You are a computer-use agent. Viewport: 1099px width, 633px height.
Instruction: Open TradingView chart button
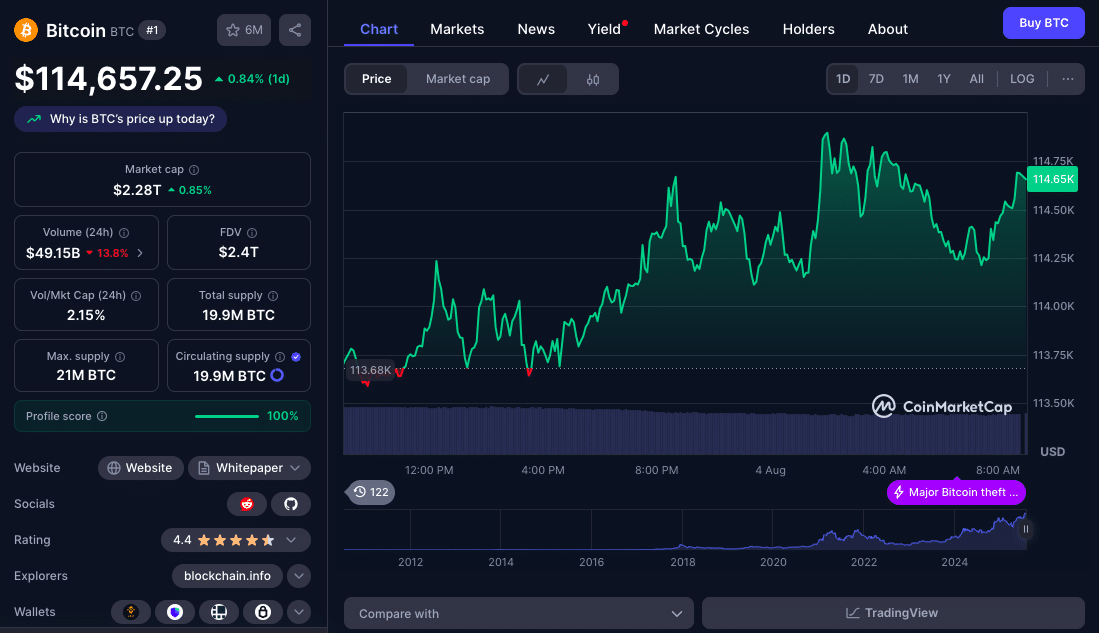tap(893, 613)
